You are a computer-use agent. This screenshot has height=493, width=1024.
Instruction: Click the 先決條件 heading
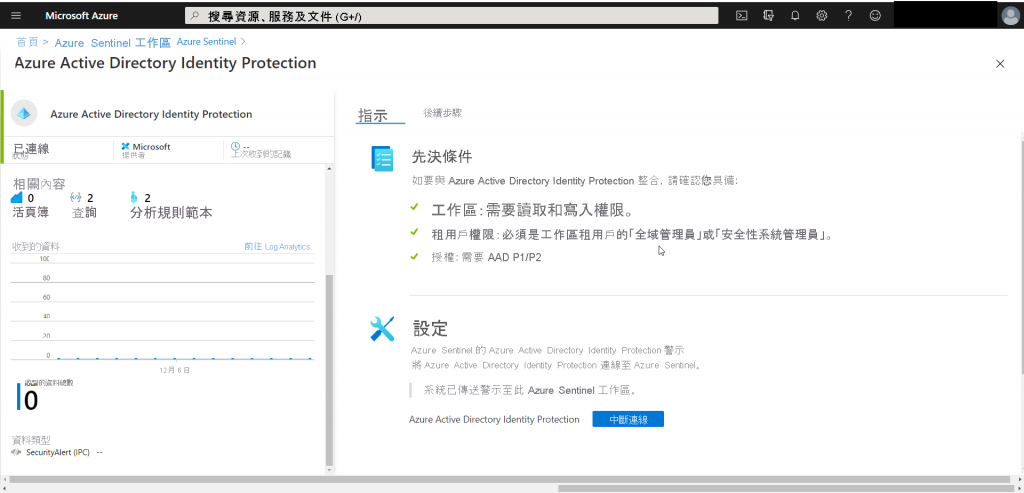442,157
